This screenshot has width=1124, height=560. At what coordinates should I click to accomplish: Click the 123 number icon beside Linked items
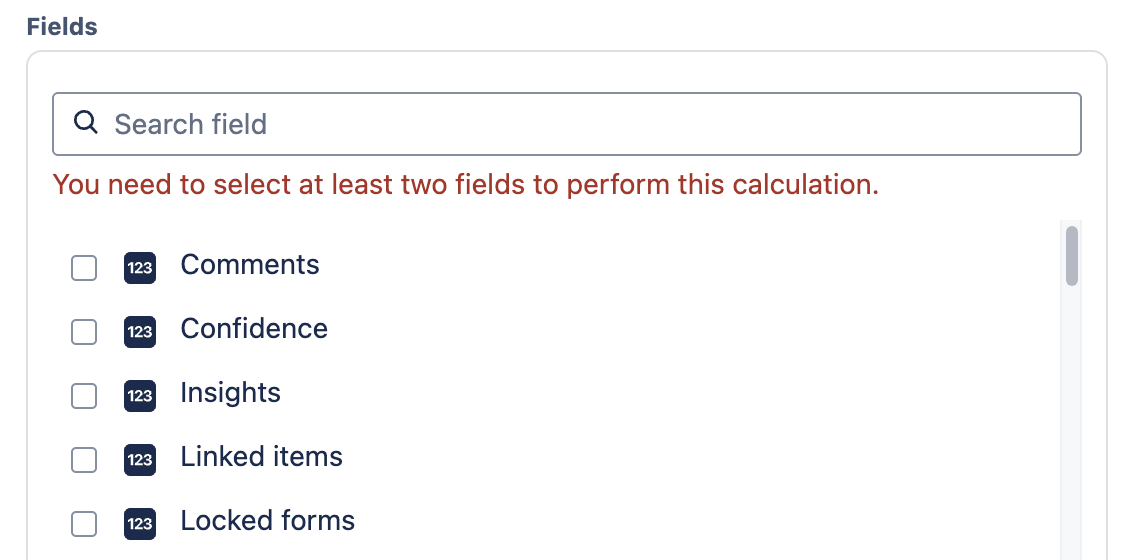140,460
